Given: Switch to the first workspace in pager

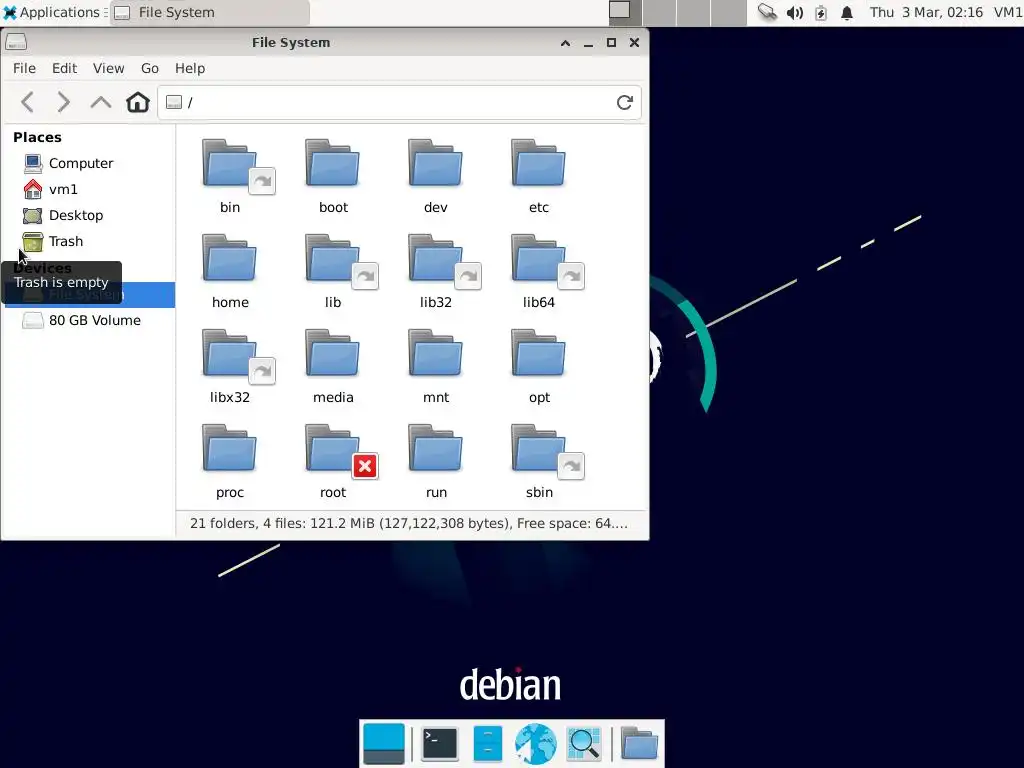Looking at the screenshot, I should click(x=625, y=12).
